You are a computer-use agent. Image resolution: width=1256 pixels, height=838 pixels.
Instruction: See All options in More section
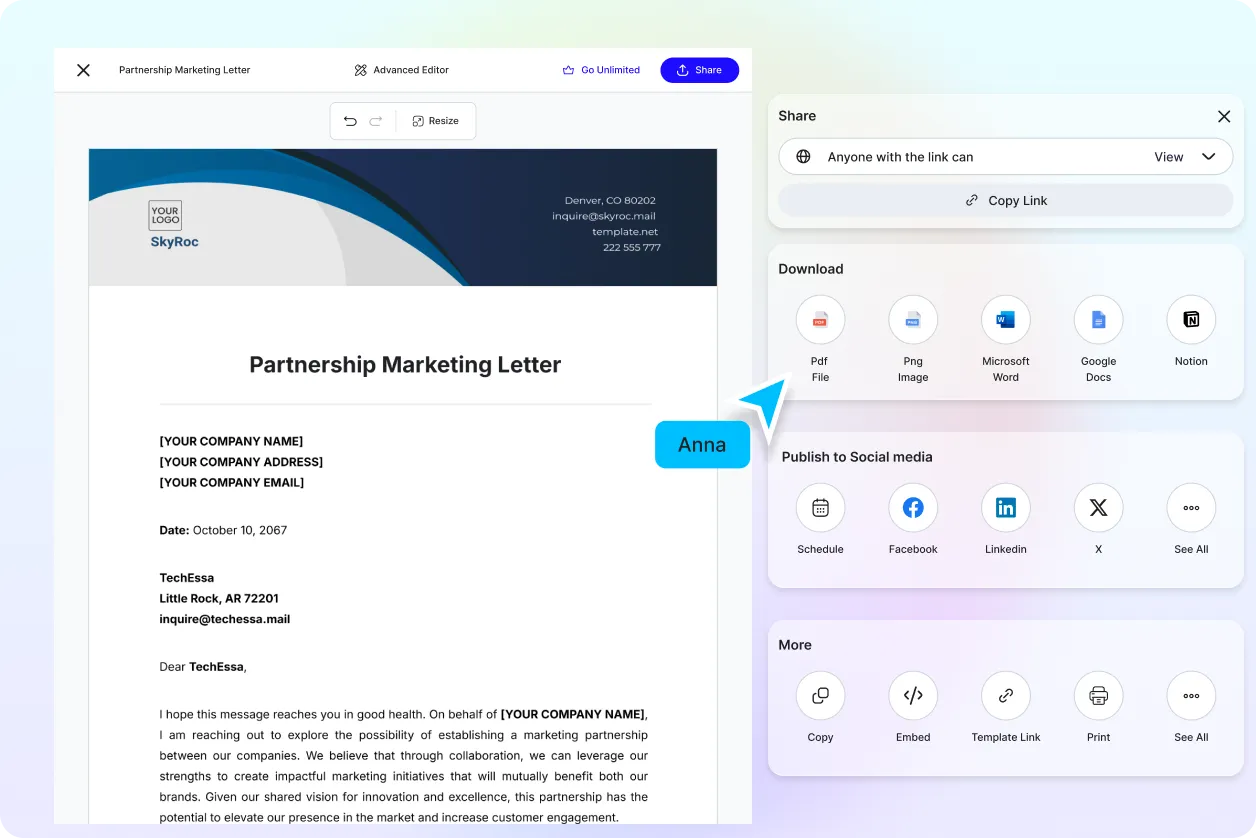pyautogui.click(x=1191, y=696)
